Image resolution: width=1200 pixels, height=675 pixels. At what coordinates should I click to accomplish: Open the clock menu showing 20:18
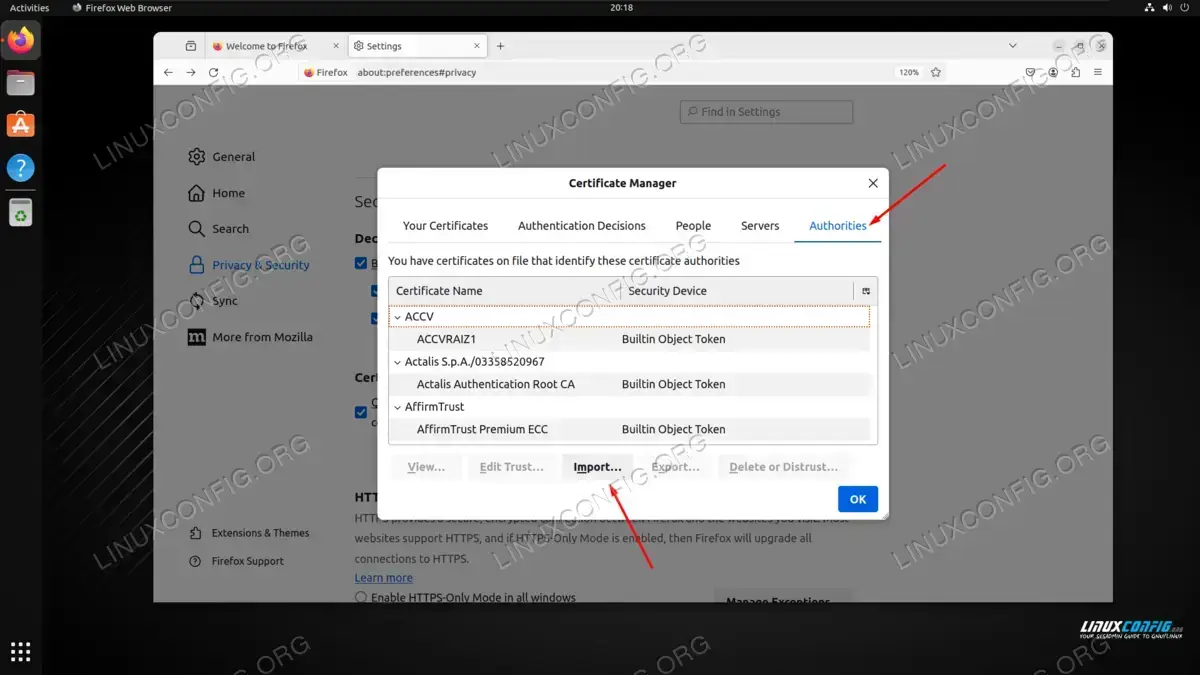pyautogui.click(x=621, y=8)
